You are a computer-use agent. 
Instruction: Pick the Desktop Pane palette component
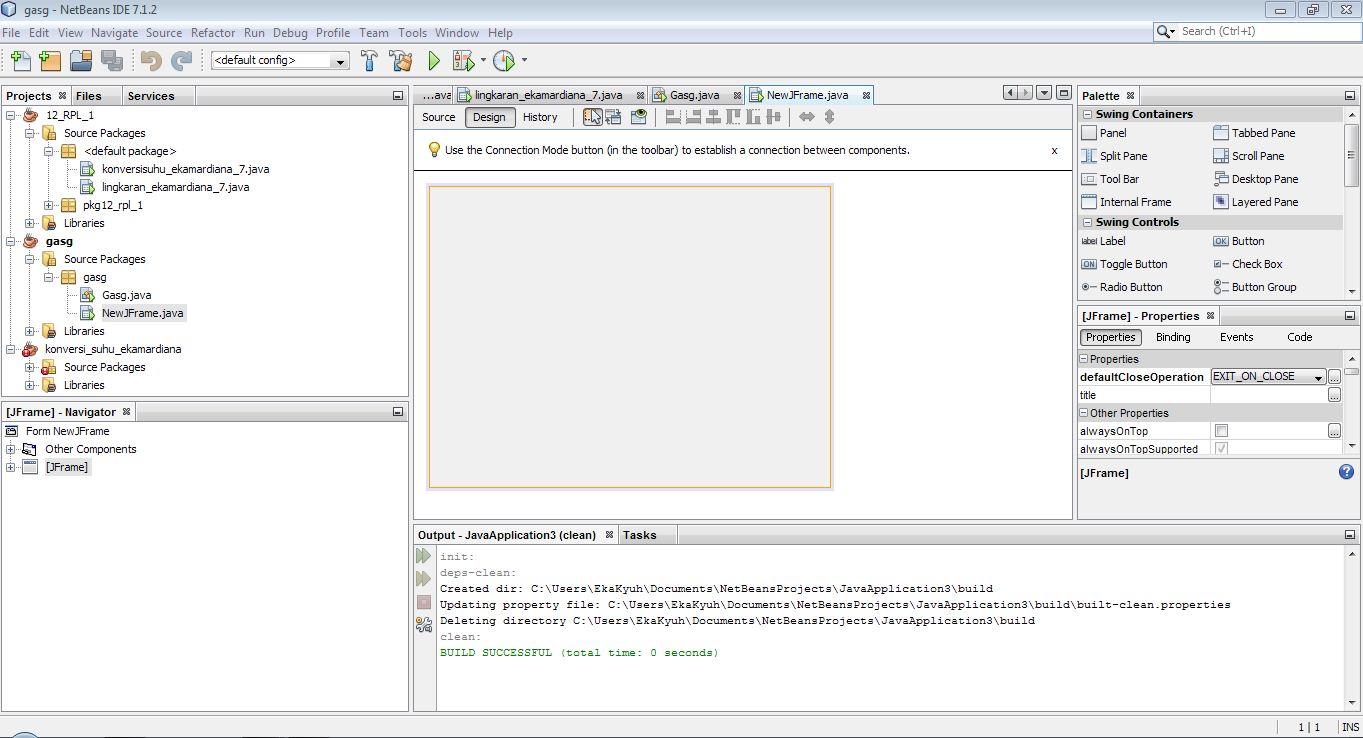click(1256, 179)
